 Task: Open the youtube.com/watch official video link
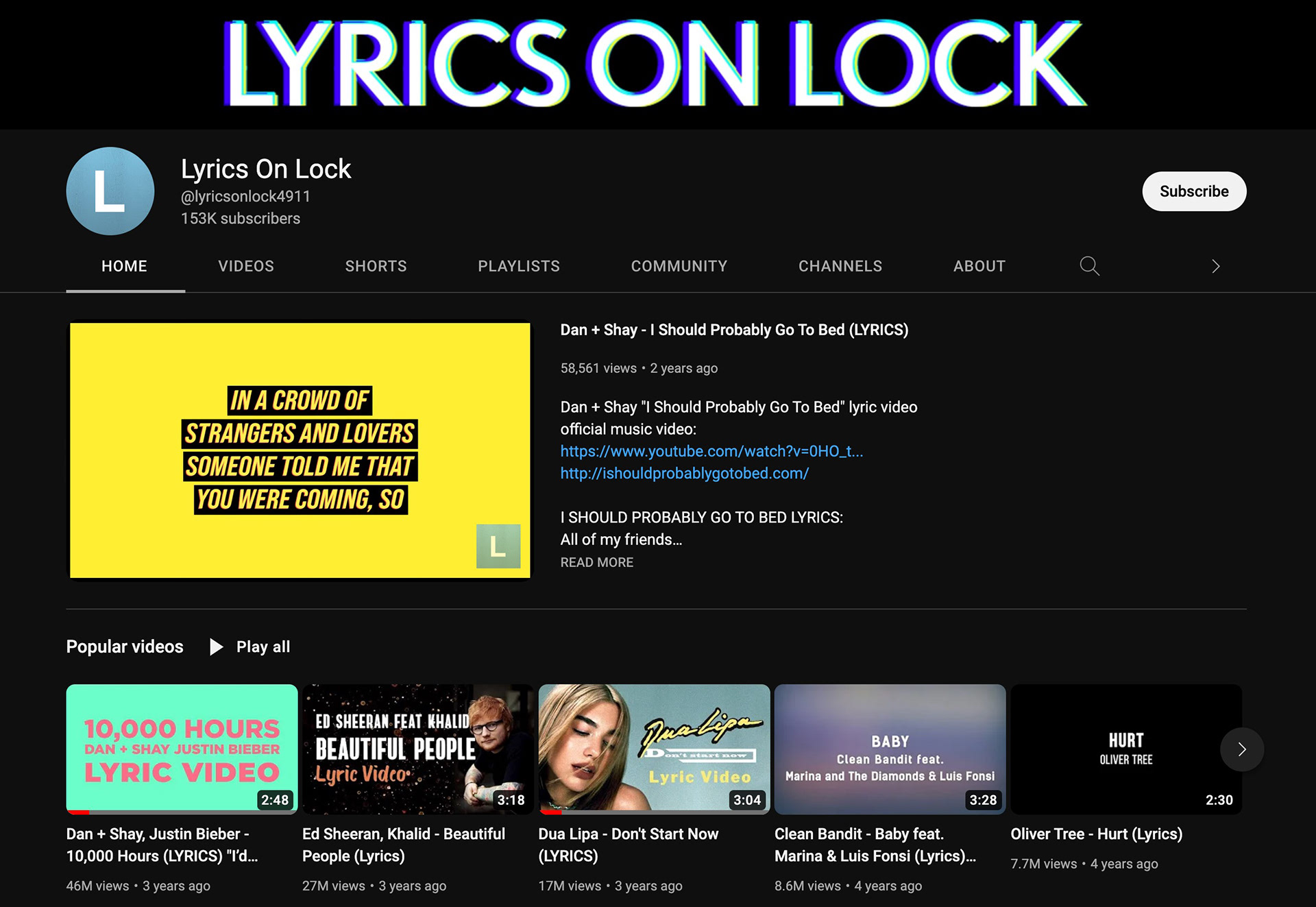[x=711, y=451]
